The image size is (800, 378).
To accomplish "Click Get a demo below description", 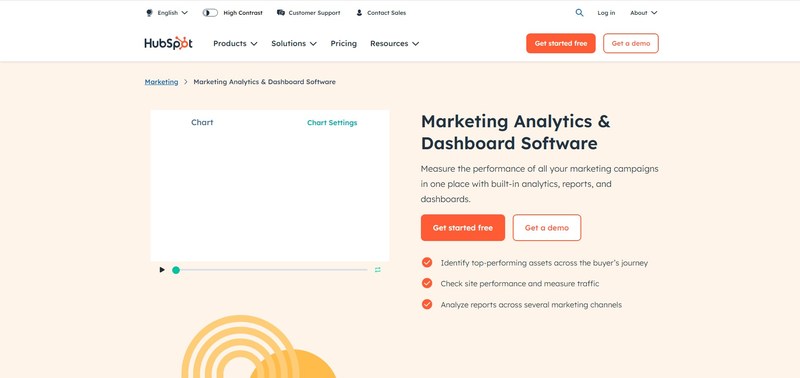I will coord(547,228).
